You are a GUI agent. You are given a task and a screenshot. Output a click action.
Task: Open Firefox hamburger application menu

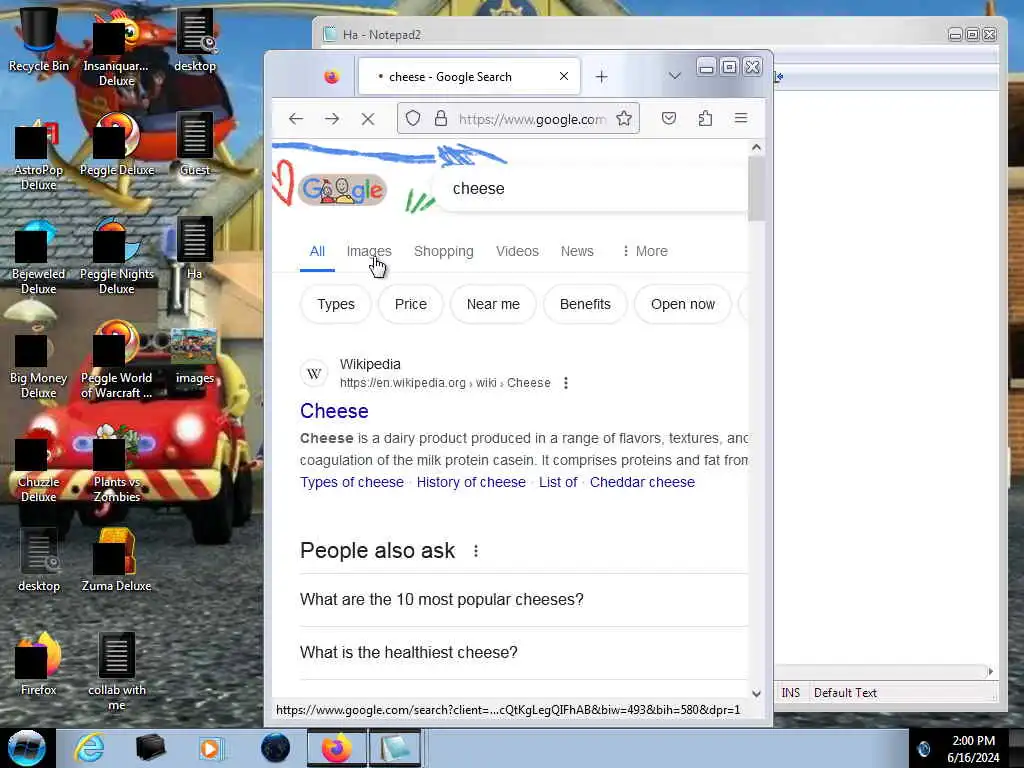(741, 118)
